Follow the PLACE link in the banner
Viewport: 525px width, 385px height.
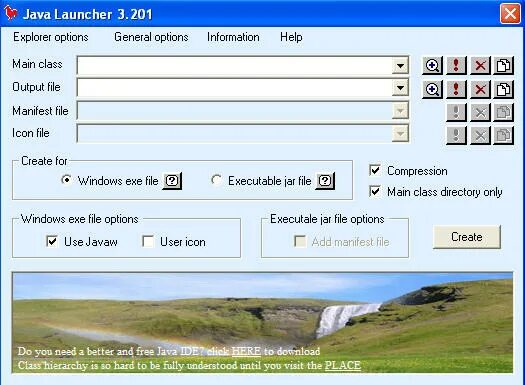[x=343, y=365]
